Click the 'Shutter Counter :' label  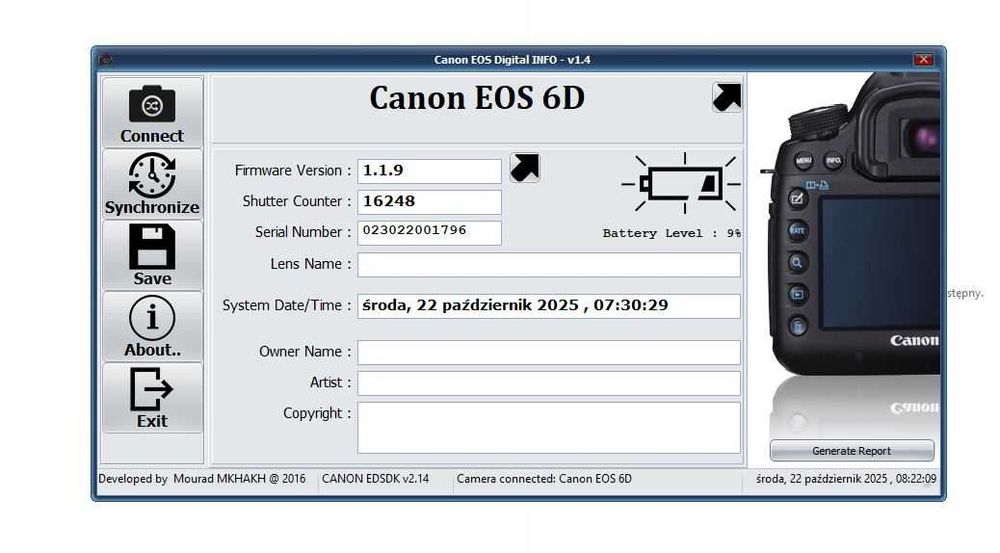point(297,201)
